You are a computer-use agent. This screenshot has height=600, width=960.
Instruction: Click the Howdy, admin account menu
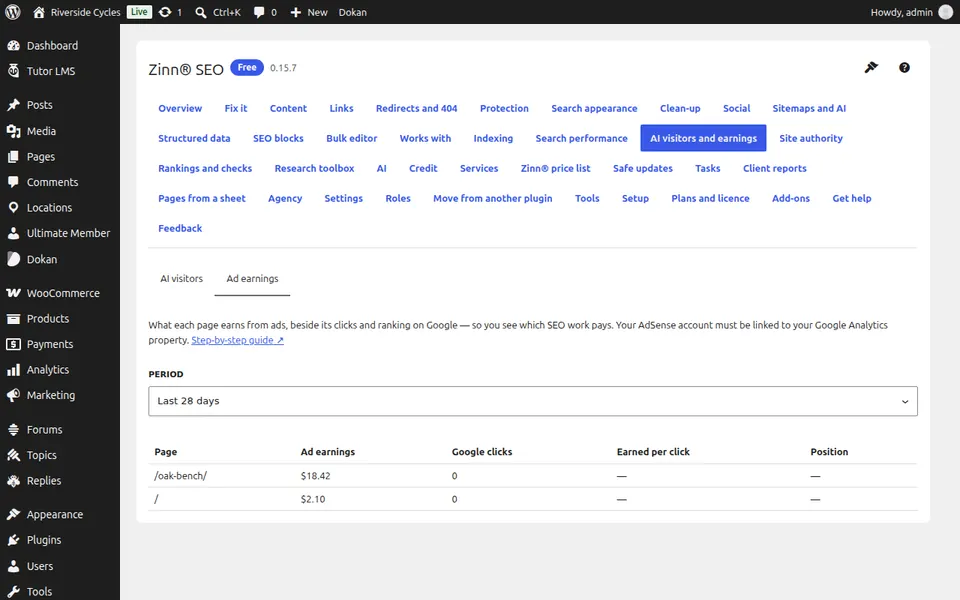point(912,12)
